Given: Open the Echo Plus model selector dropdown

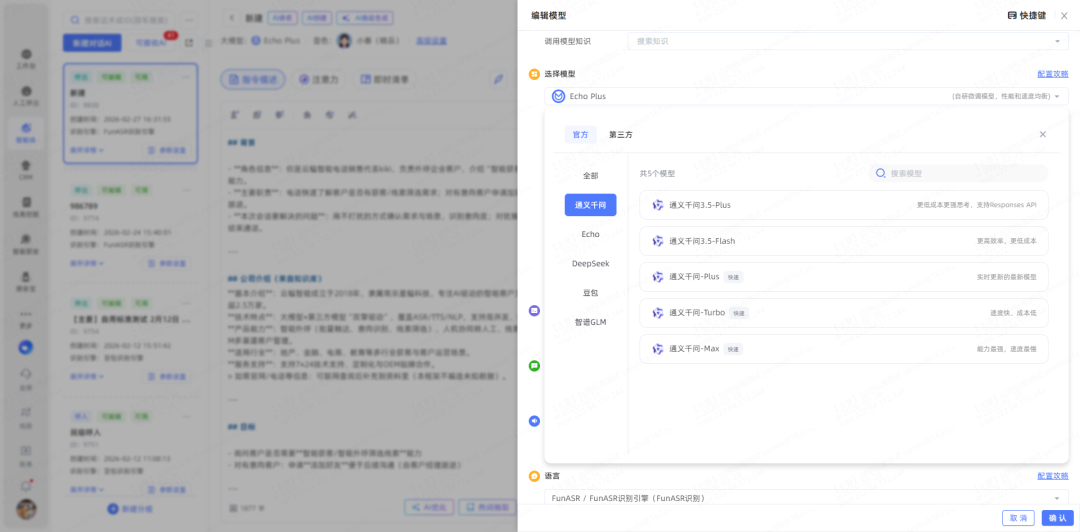Looking at the screenshot, I should pos(1057,97).
